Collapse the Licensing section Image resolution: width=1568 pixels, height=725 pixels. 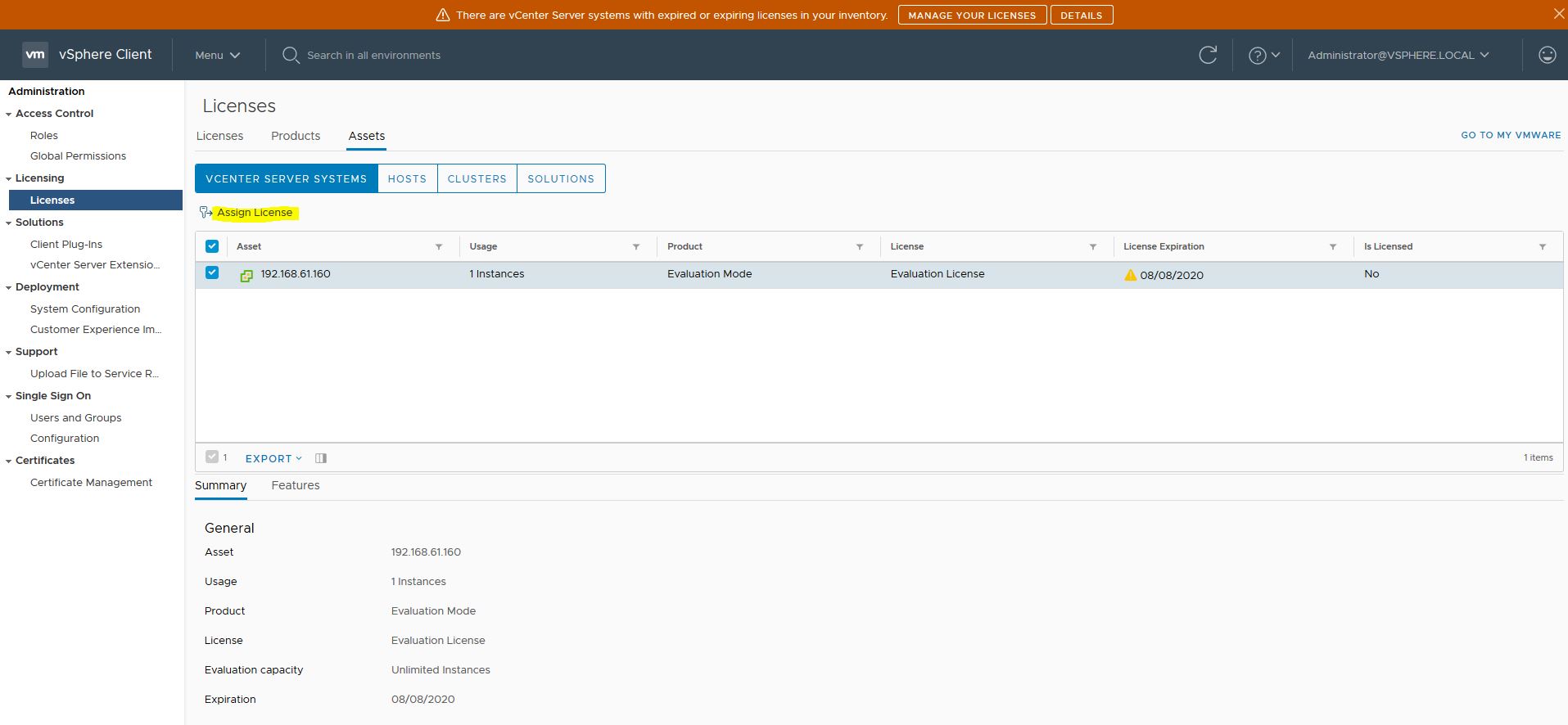tap(8, 179)
